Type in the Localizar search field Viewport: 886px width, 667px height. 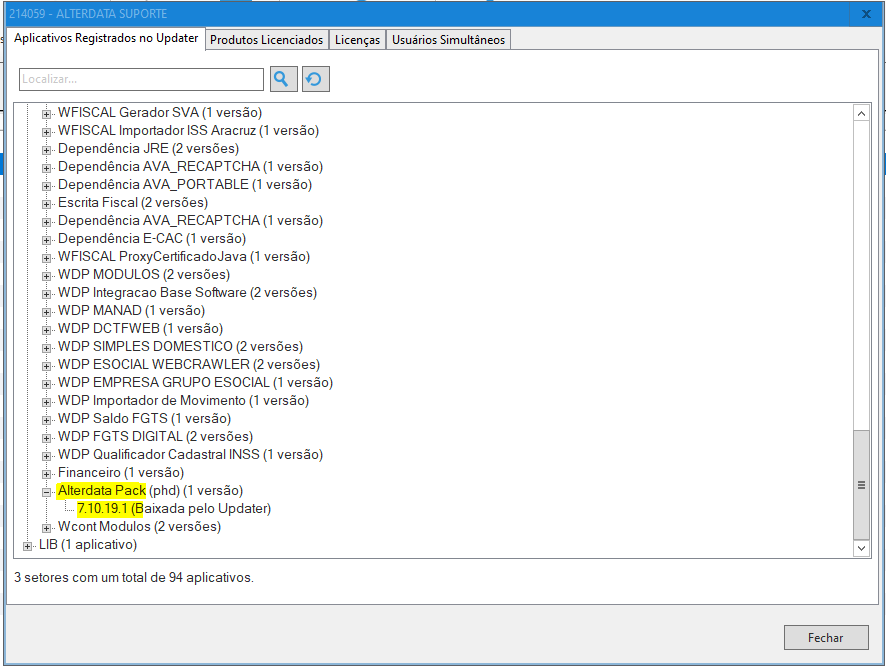[141, 80]
